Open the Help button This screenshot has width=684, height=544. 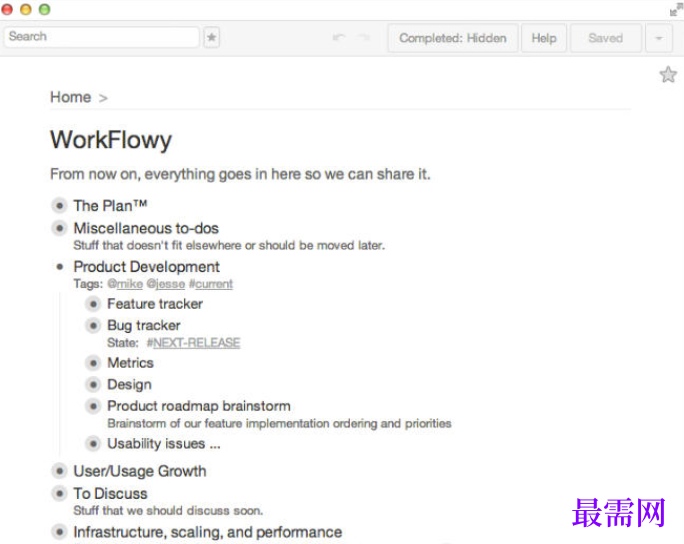click(x=544, y=38)
